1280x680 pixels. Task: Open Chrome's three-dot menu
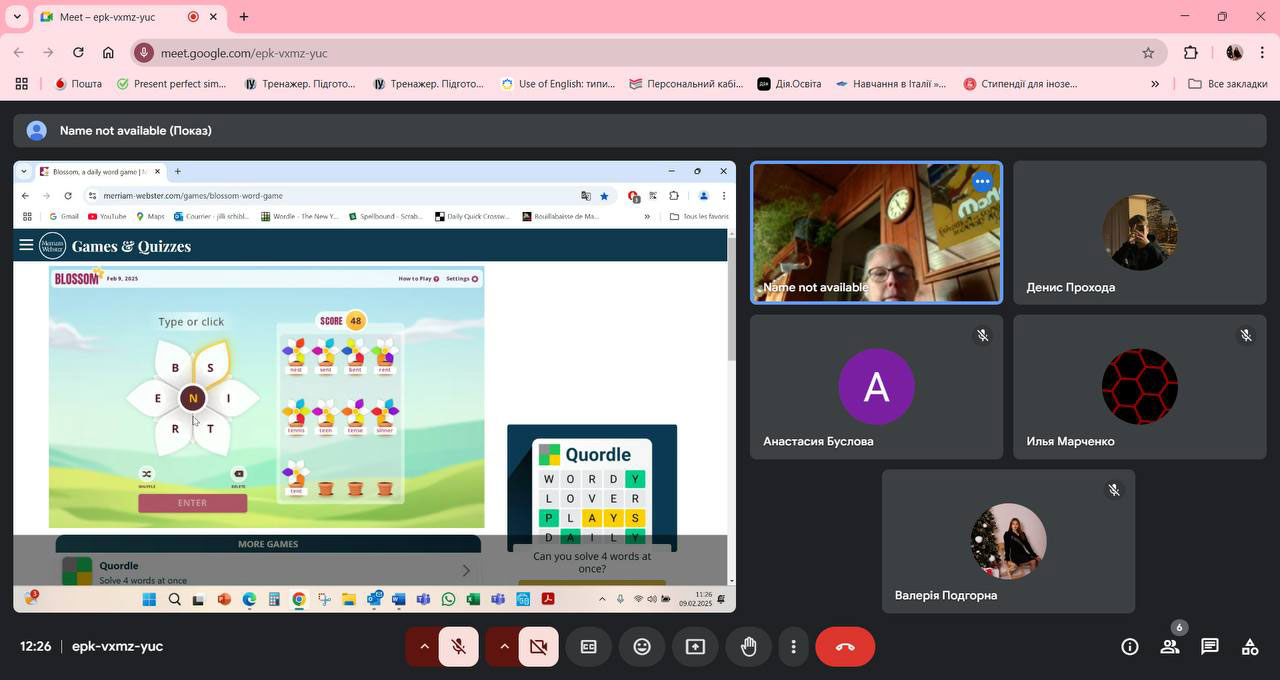[1263, 53]
